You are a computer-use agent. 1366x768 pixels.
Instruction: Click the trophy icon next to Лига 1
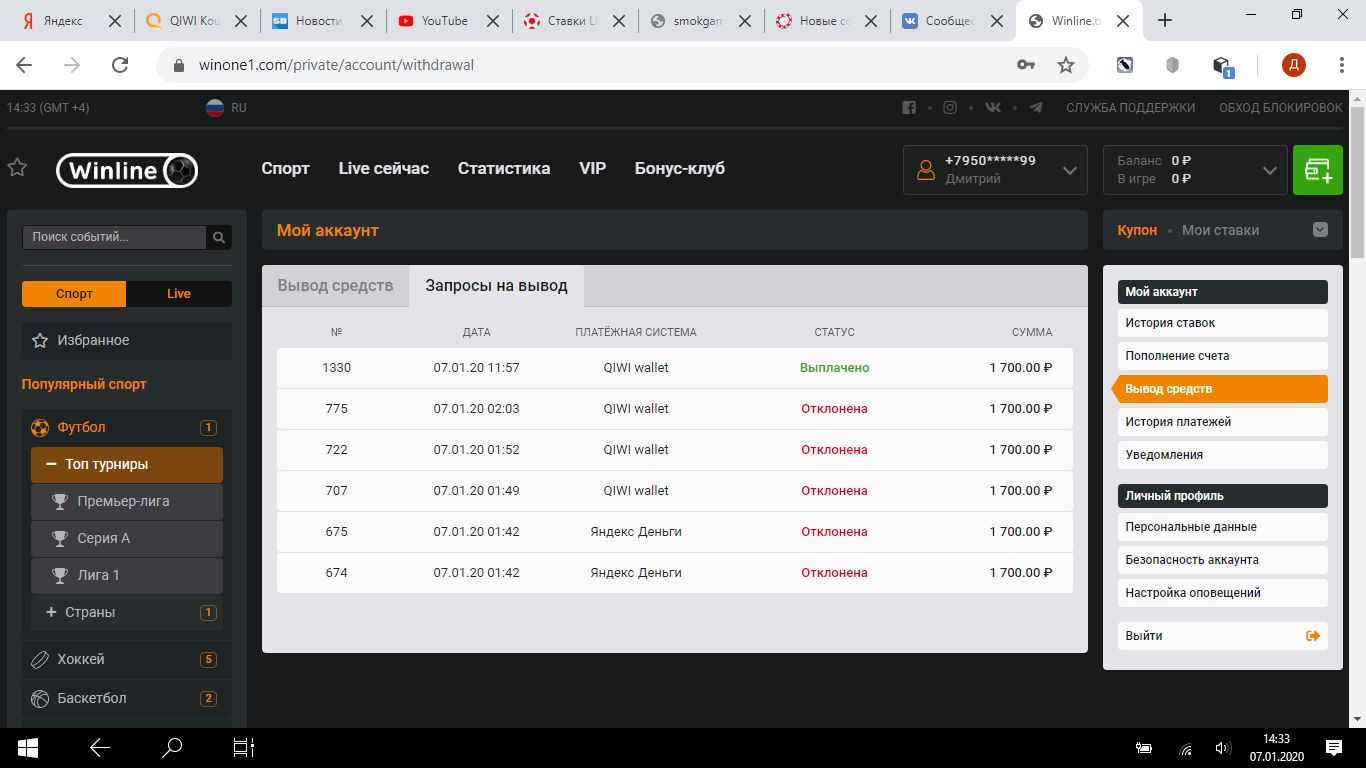click(60, 576)
